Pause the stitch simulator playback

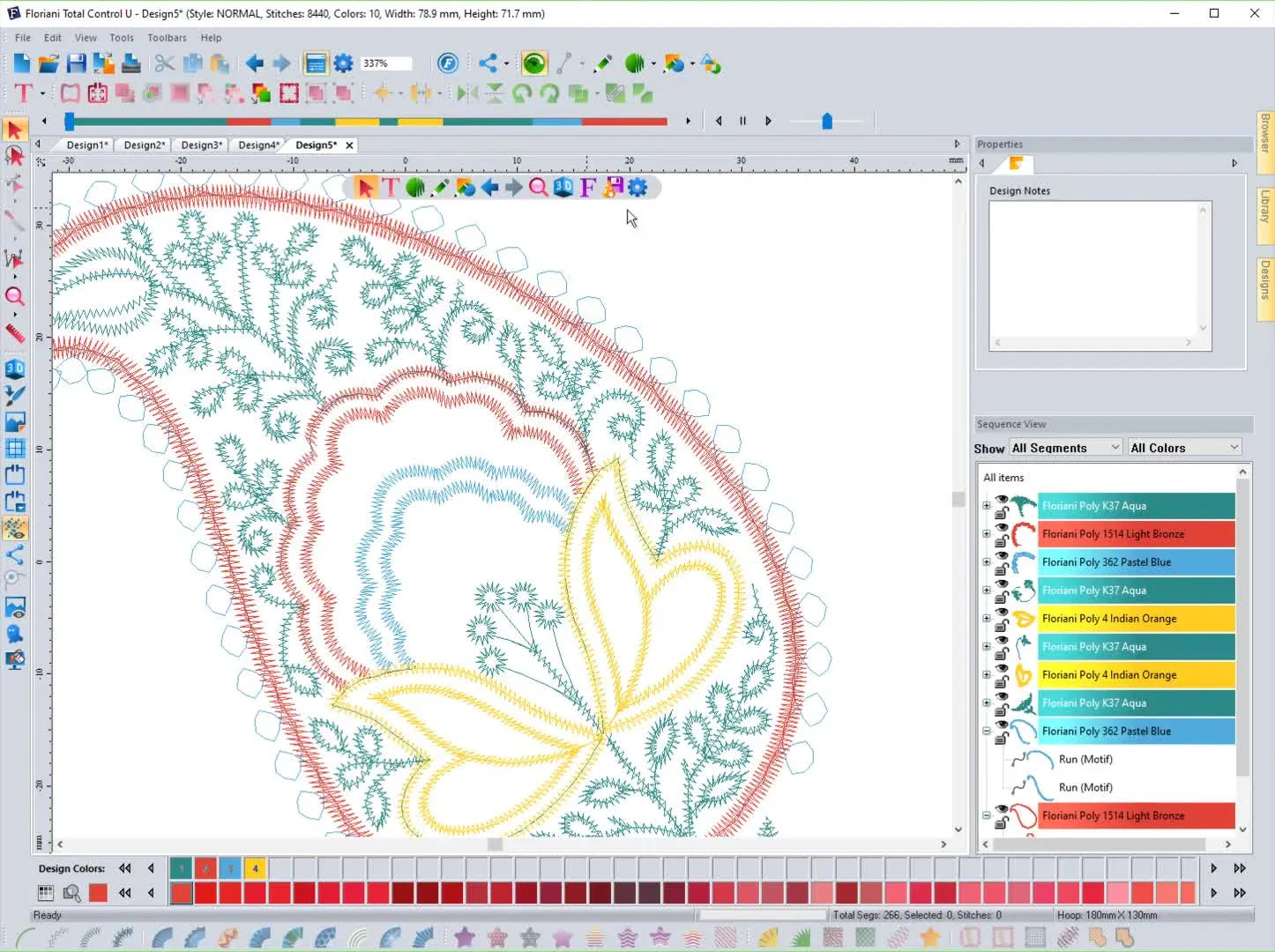click(742, 121)
